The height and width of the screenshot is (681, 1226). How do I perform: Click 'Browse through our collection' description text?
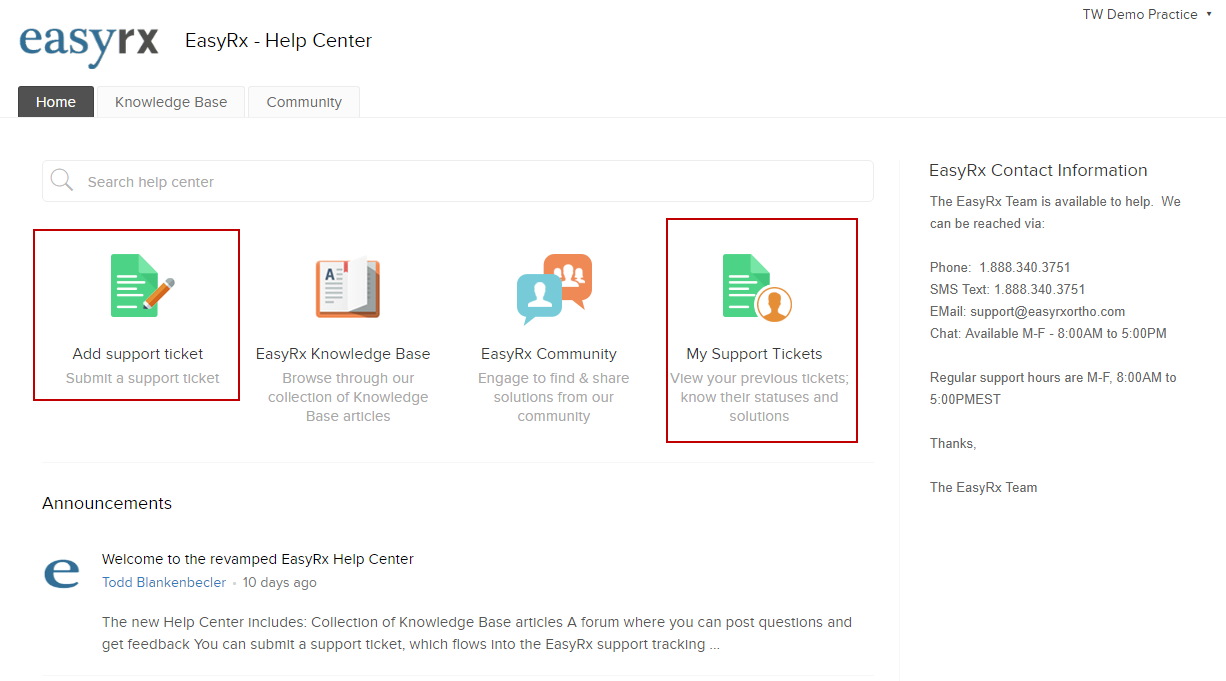[x=348, y=397]
